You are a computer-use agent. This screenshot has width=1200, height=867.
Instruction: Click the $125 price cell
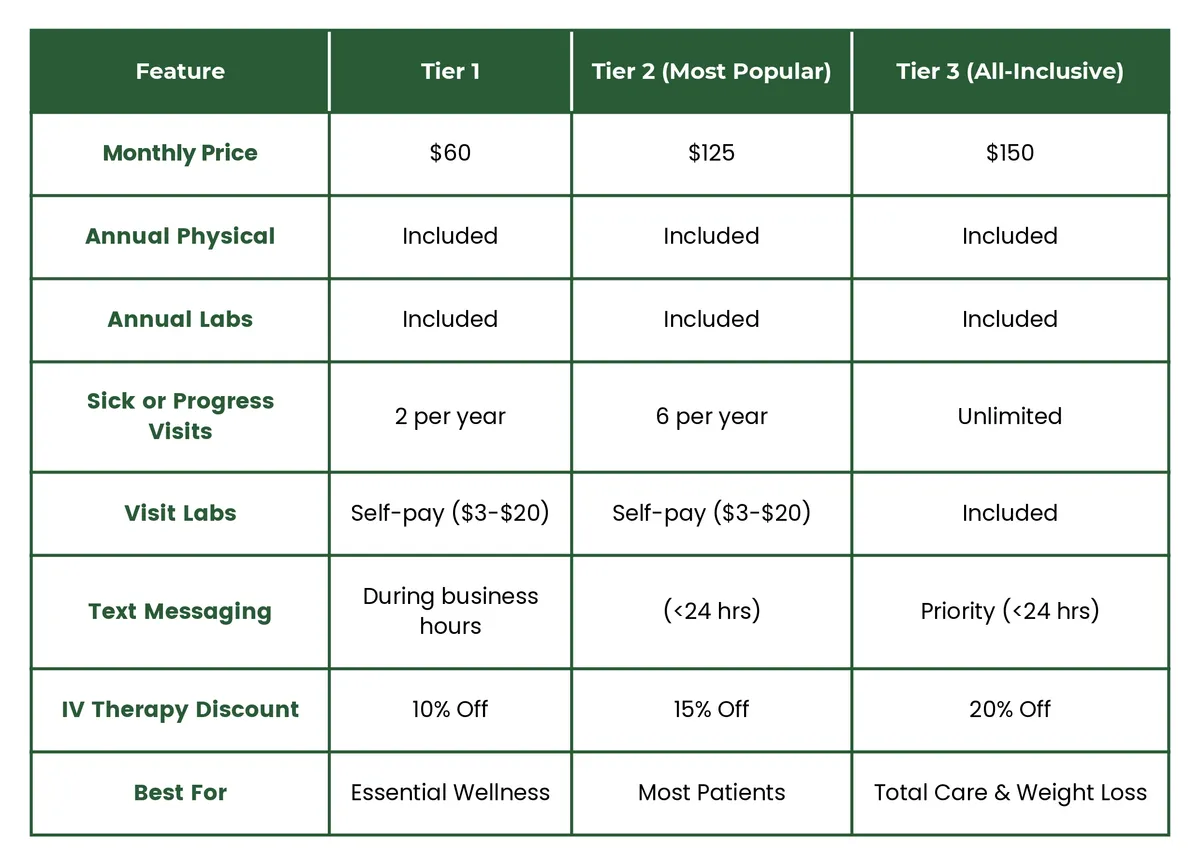pos(711,153)
